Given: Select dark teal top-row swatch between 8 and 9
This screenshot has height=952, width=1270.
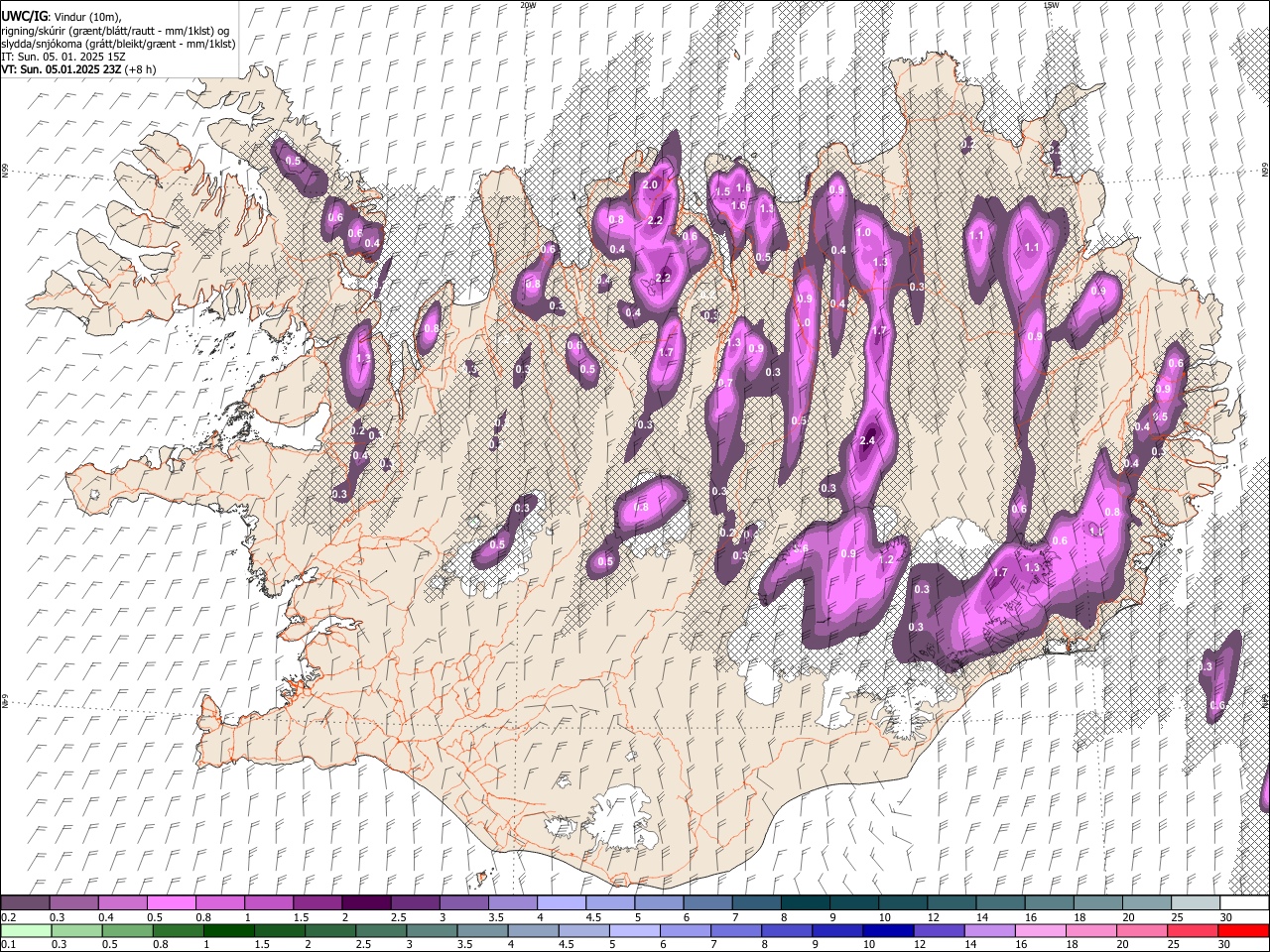Looking at the screenshot, I should coord(805,903).
